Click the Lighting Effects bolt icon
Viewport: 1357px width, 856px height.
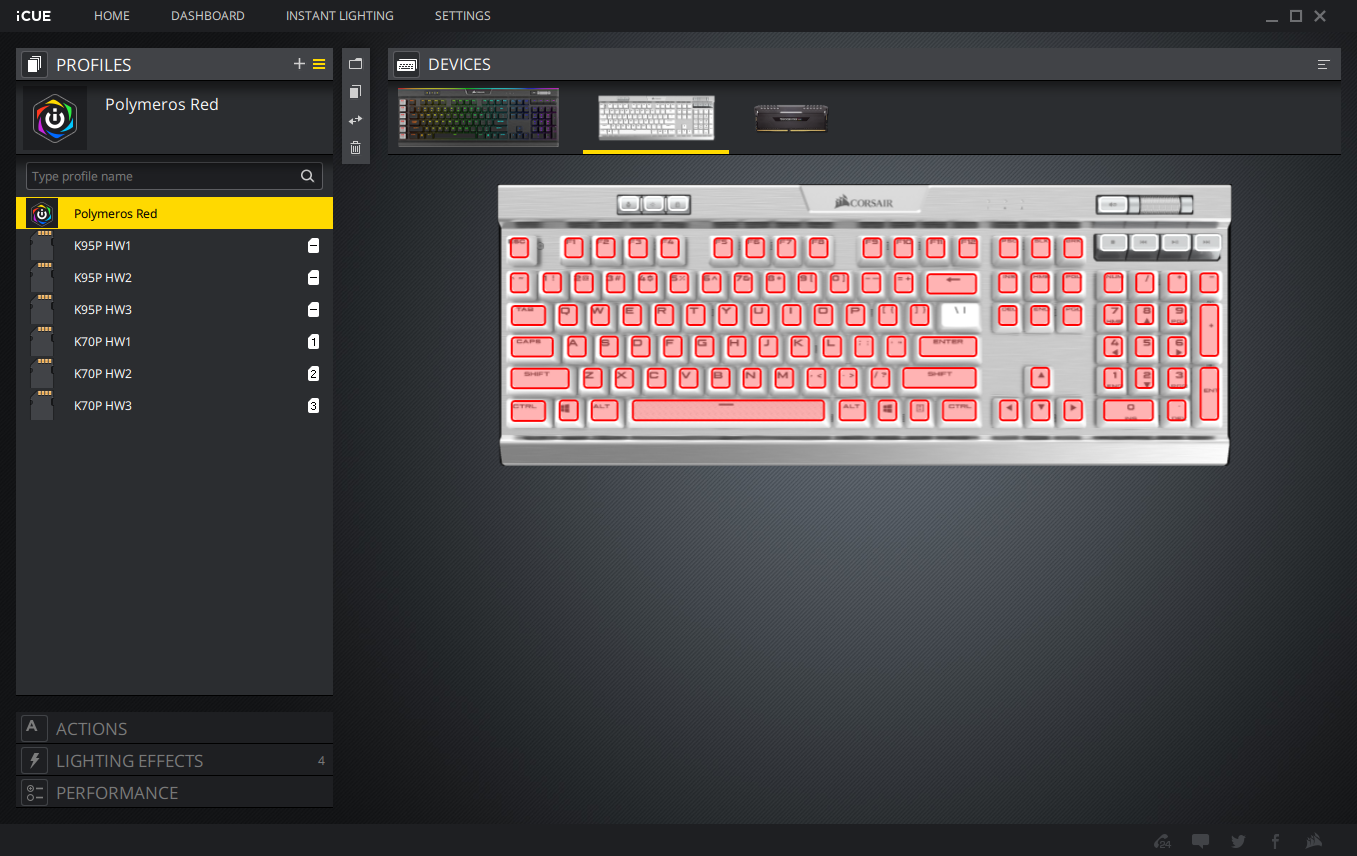pos(34,760)
